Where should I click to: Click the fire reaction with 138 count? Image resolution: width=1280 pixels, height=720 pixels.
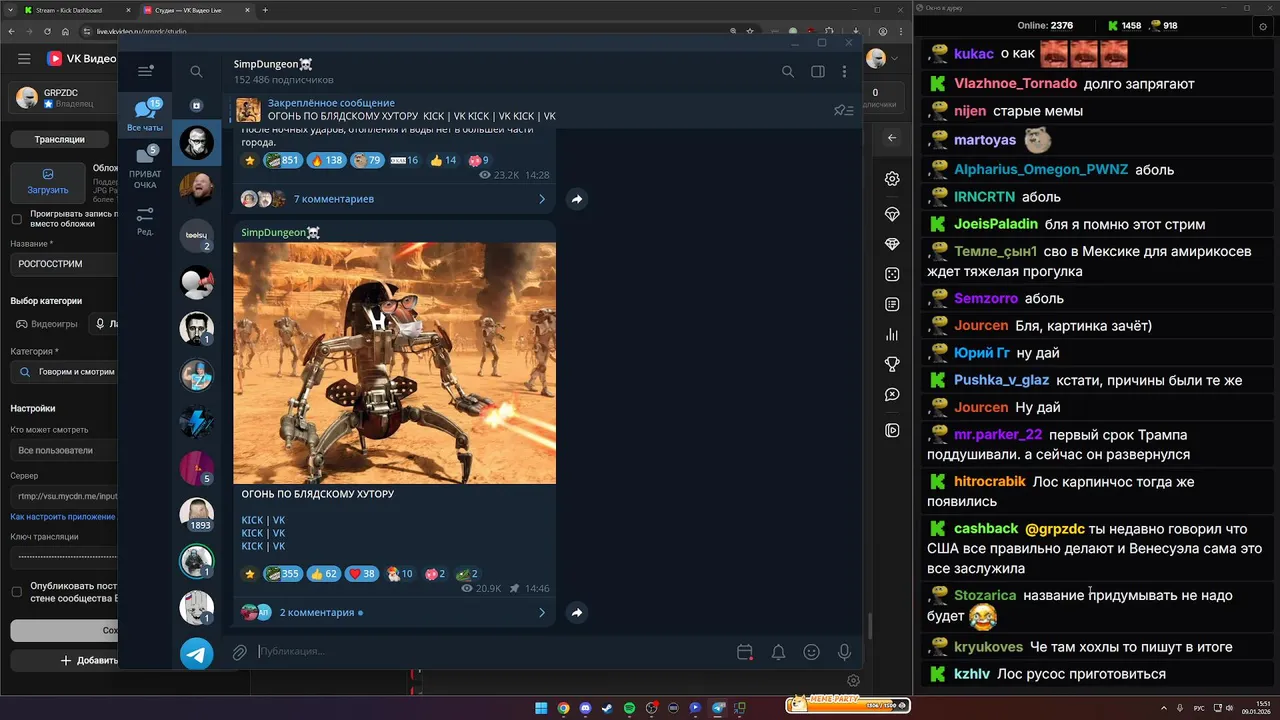tap(326, 160)
